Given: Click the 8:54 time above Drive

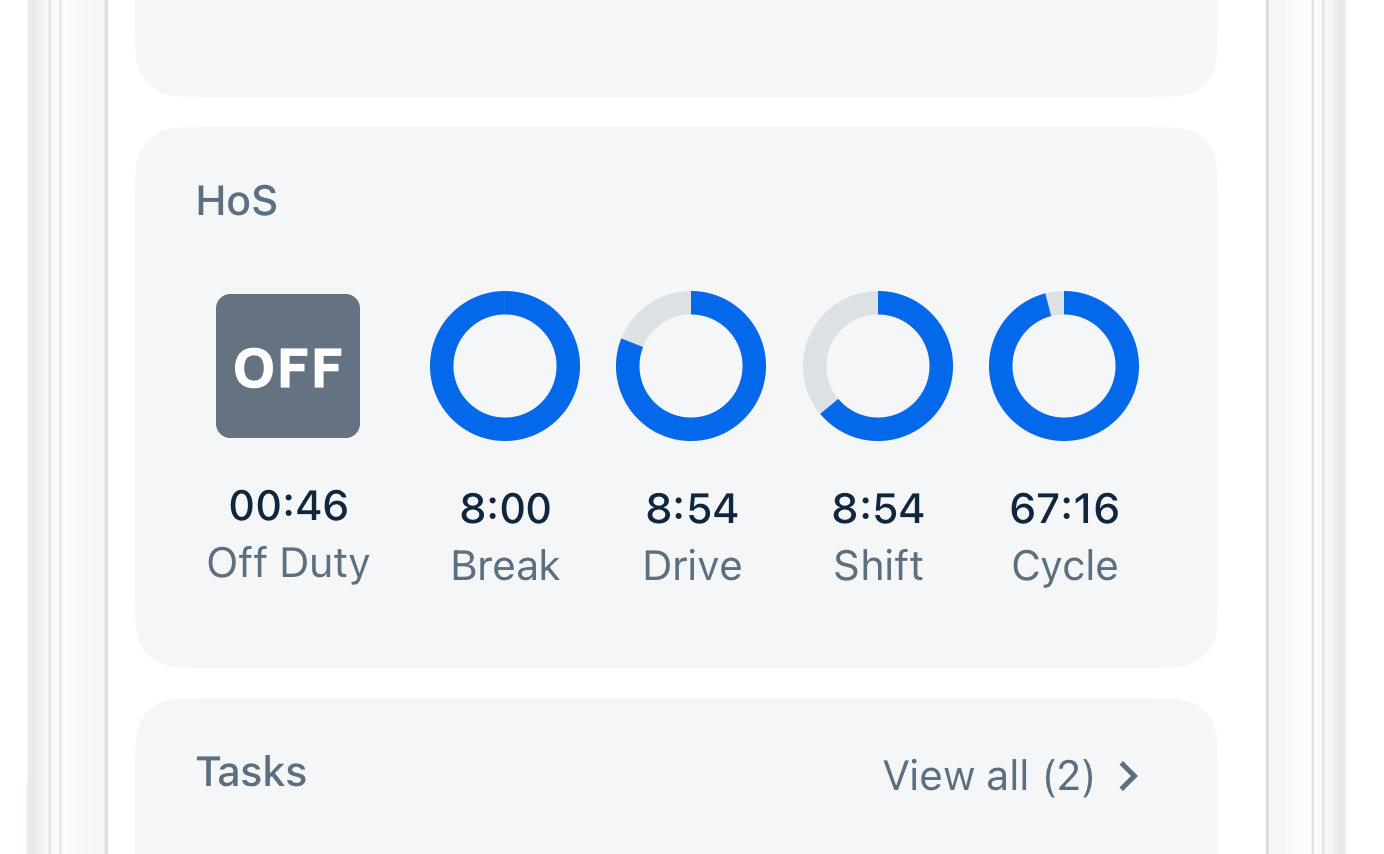Looking at the screenshot, I should coord(691,509).
